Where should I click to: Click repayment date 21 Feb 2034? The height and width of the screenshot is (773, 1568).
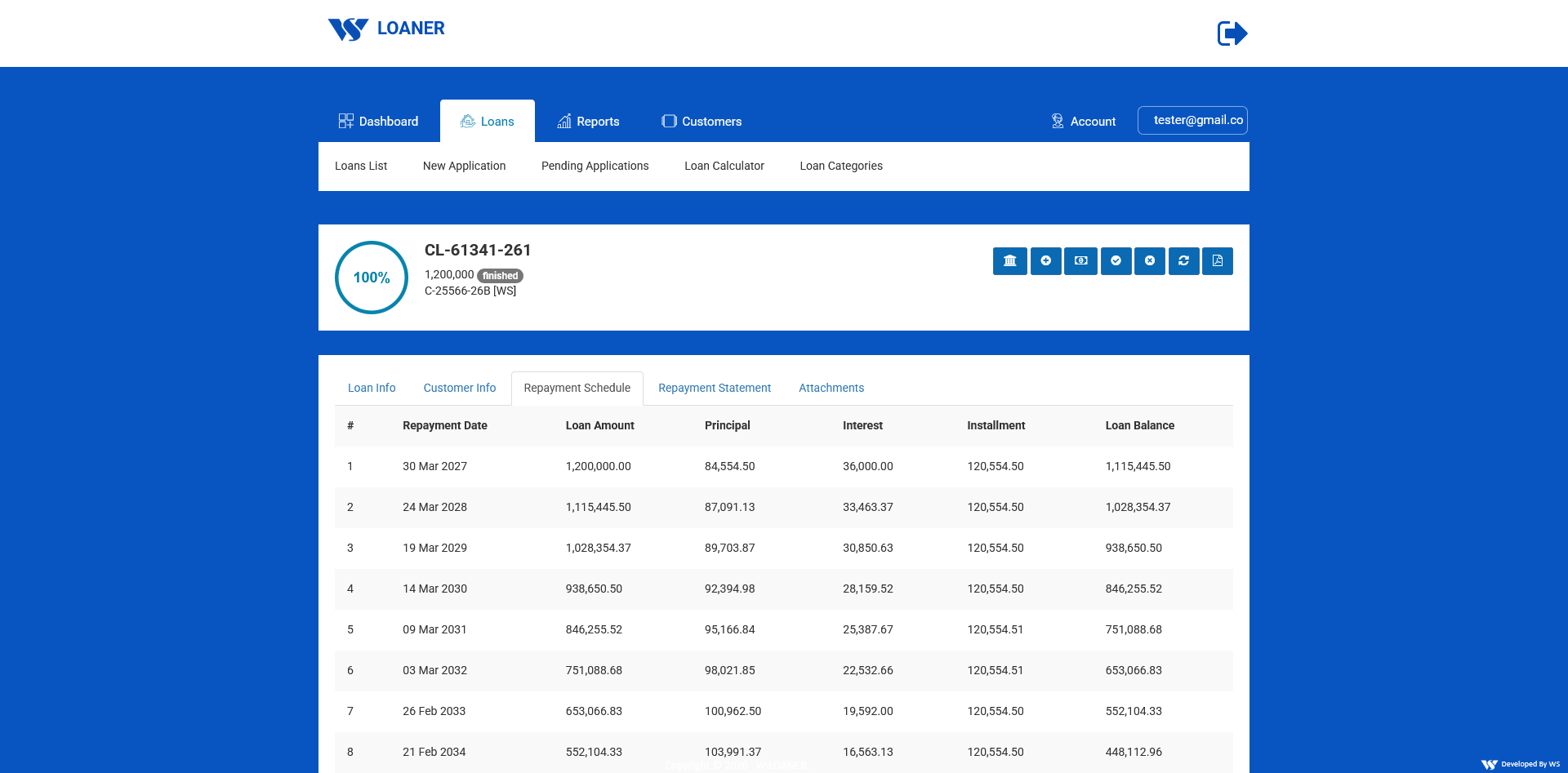click(x=434, y=752)
